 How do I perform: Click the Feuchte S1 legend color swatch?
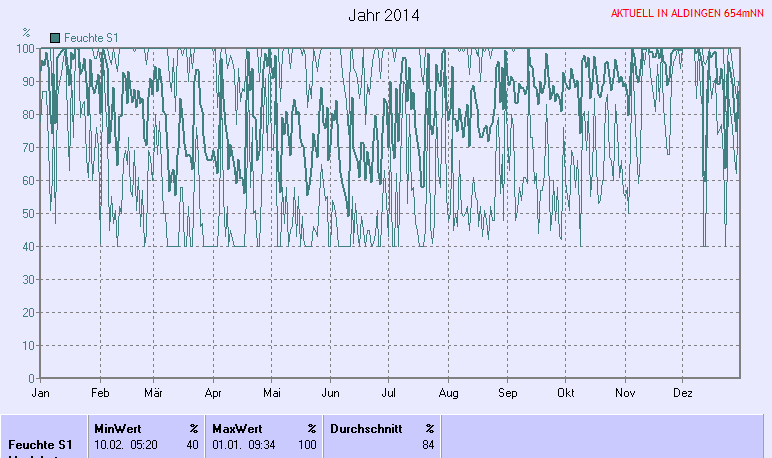(x=55, y=37)
